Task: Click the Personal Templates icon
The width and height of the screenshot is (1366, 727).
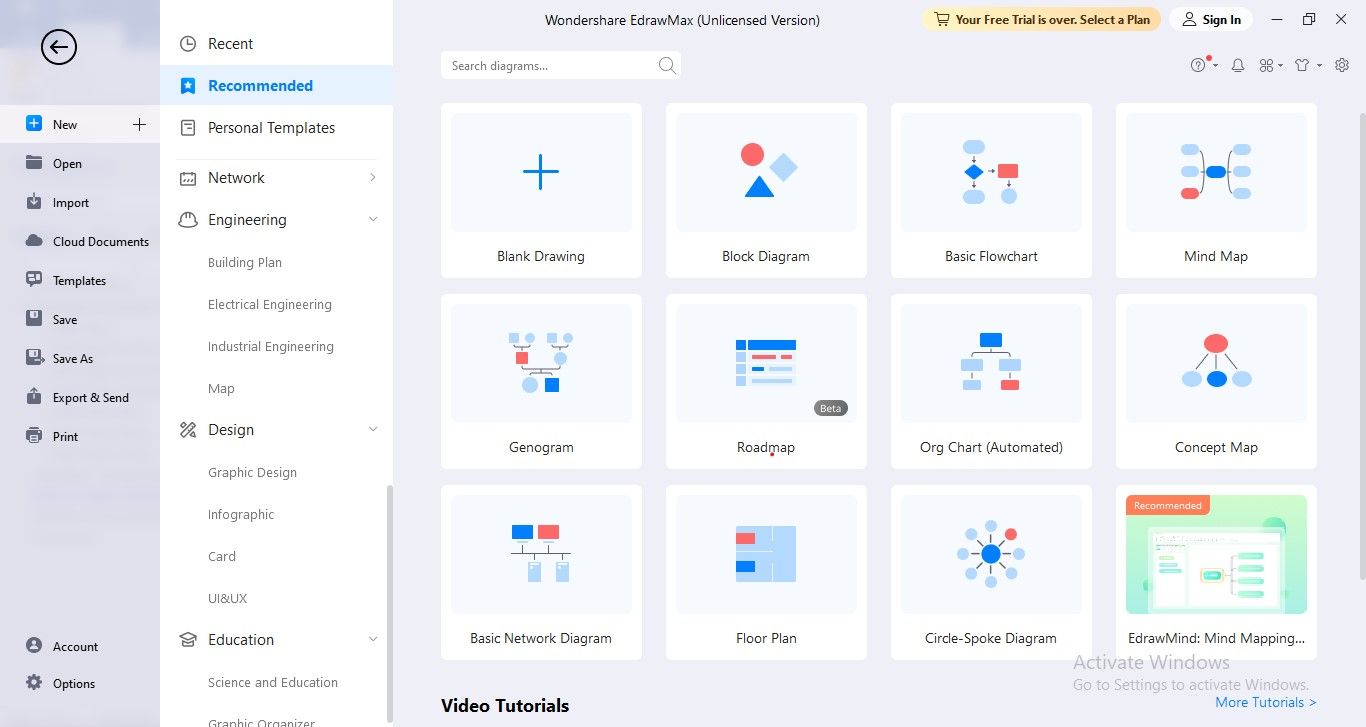Action: 187,128
